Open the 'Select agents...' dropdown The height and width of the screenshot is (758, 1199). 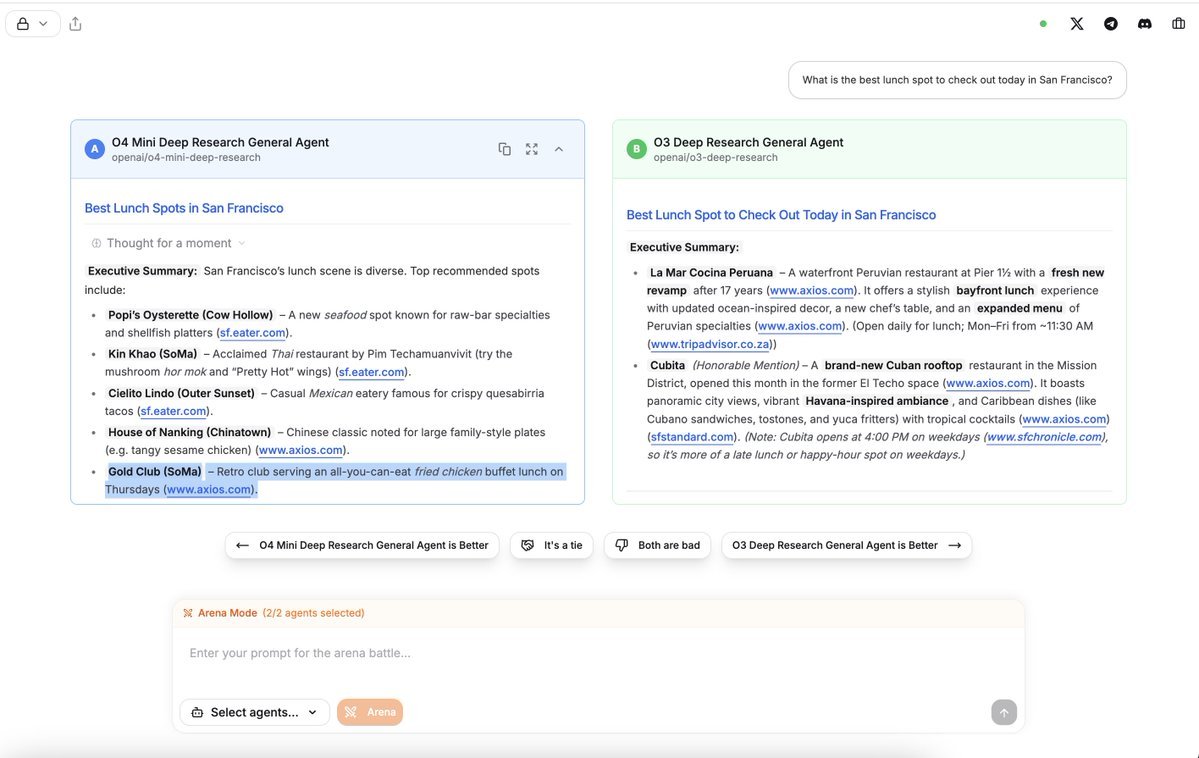(x=255, y=712)
